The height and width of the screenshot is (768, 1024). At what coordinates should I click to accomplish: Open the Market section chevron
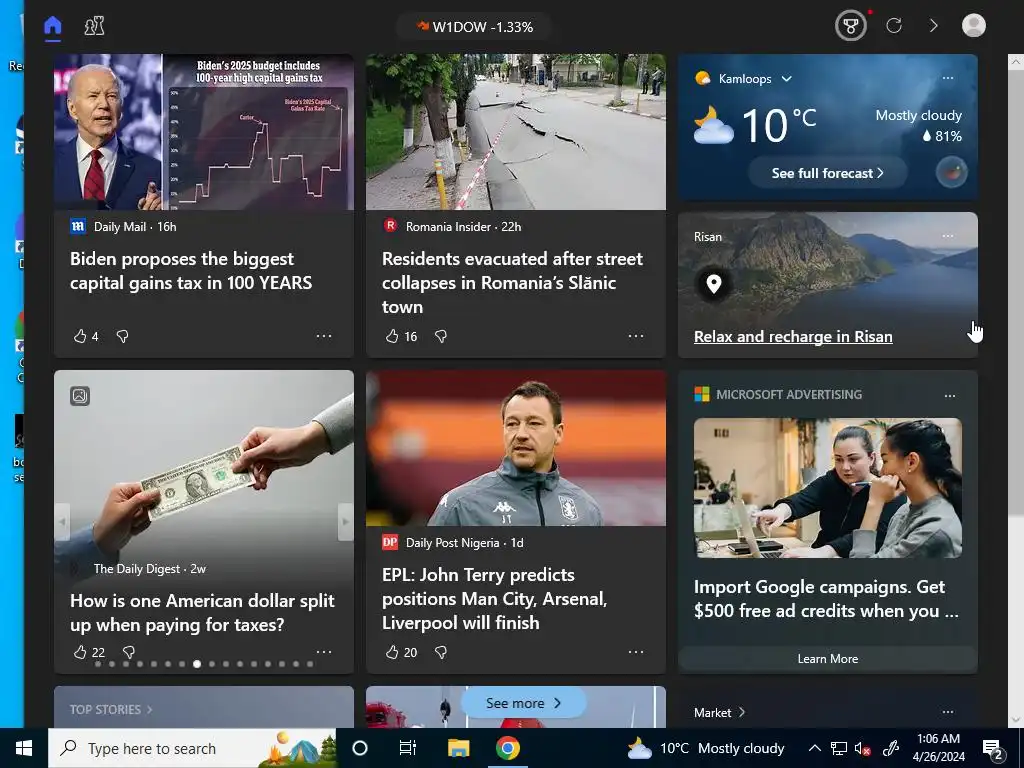(x=741, y=712)
